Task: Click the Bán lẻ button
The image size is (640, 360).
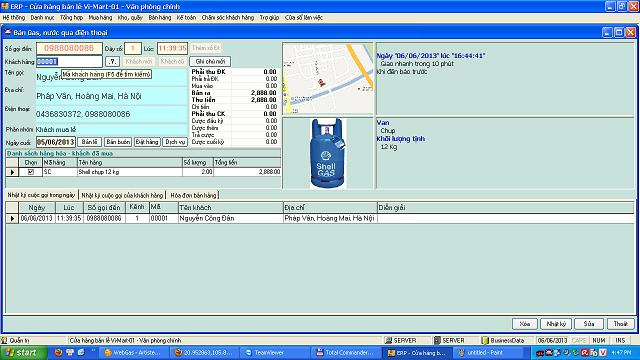Action: [x=89, y=142]
